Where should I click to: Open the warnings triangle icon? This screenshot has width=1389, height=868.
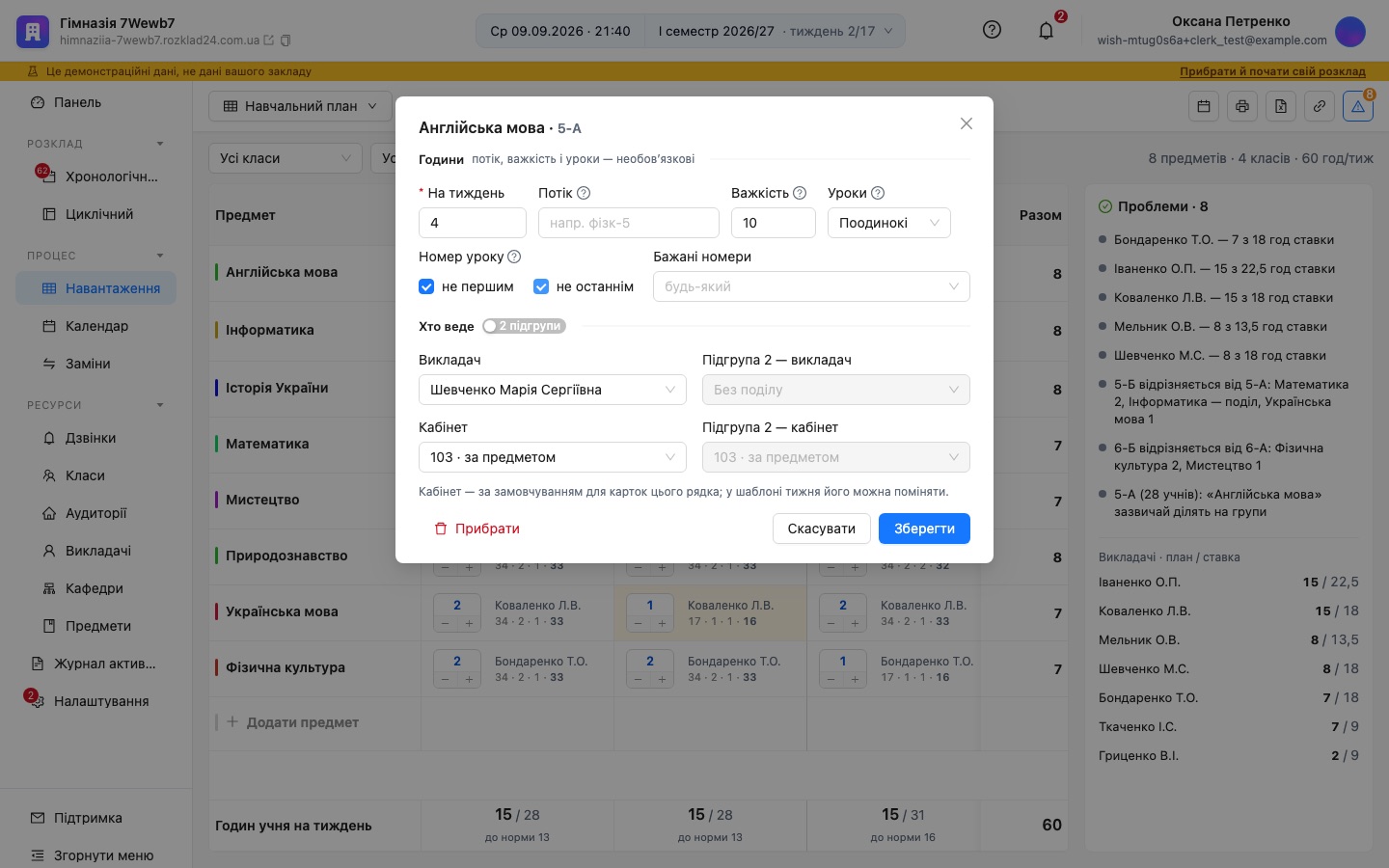[x=1358, y=106]
